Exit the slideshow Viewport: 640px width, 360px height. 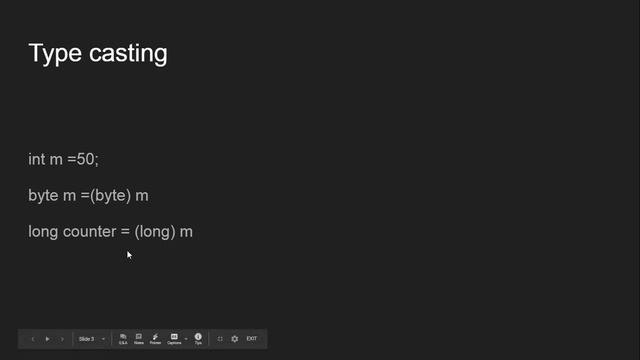coord(252,338)
